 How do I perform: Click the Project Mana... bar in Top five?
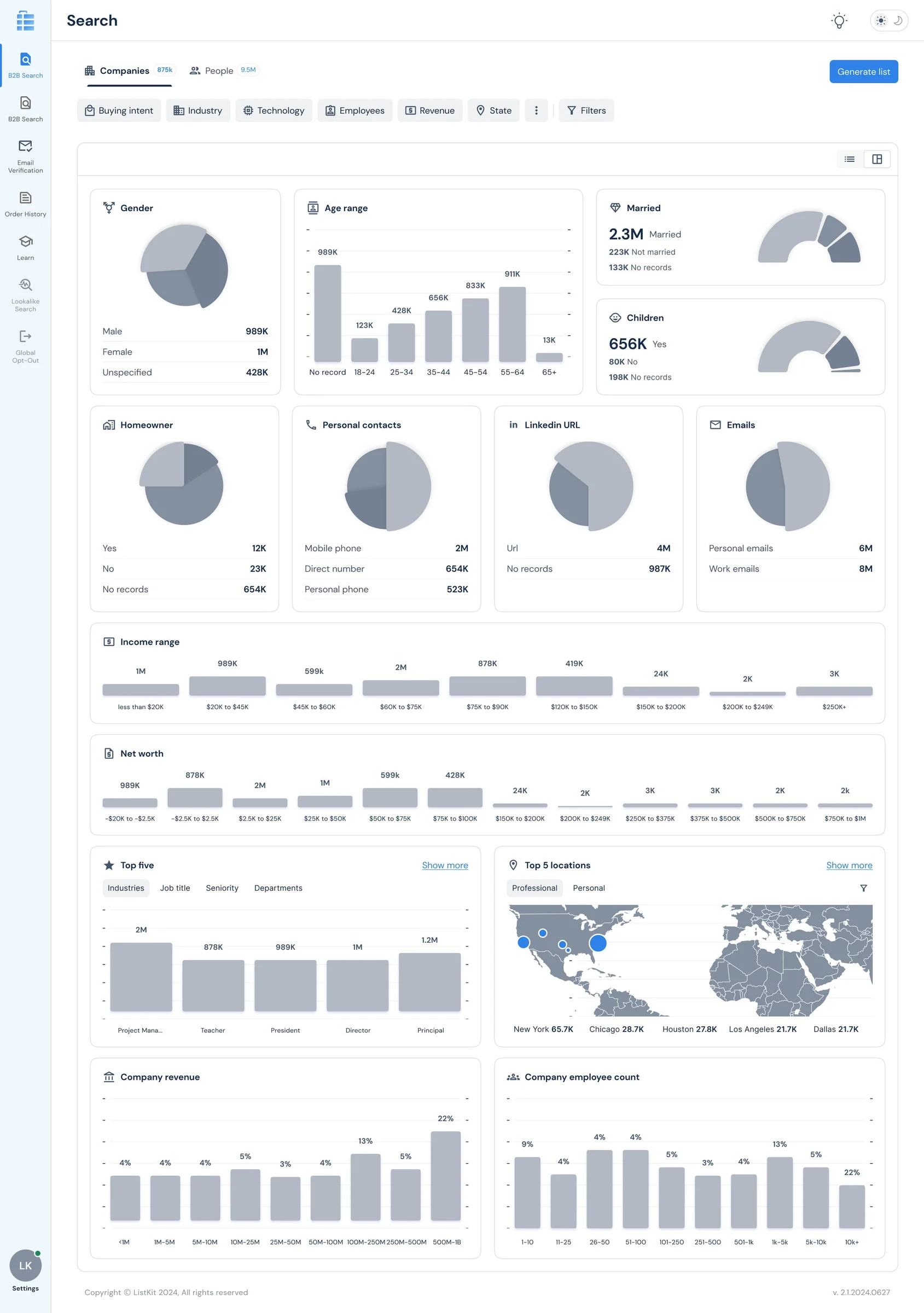(x=141, y=977)
